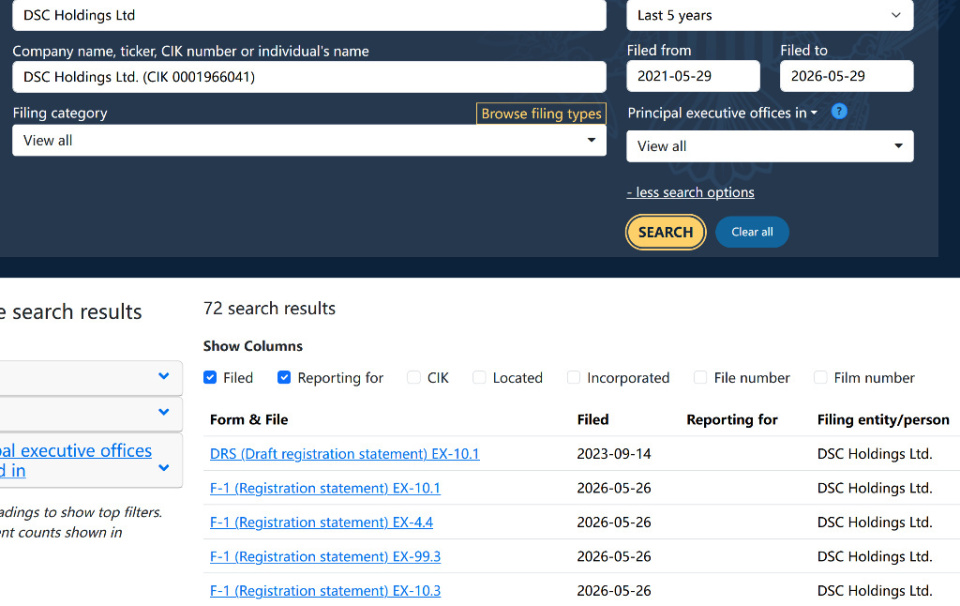
Task: Click the 72 search results text
Action: (269, 308)
